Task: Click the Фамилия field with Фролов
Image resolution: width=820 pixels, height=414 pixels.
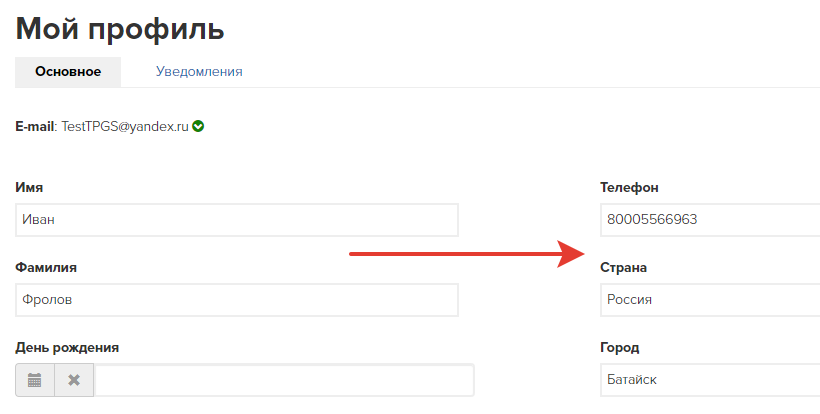Action: click(237, 300)
